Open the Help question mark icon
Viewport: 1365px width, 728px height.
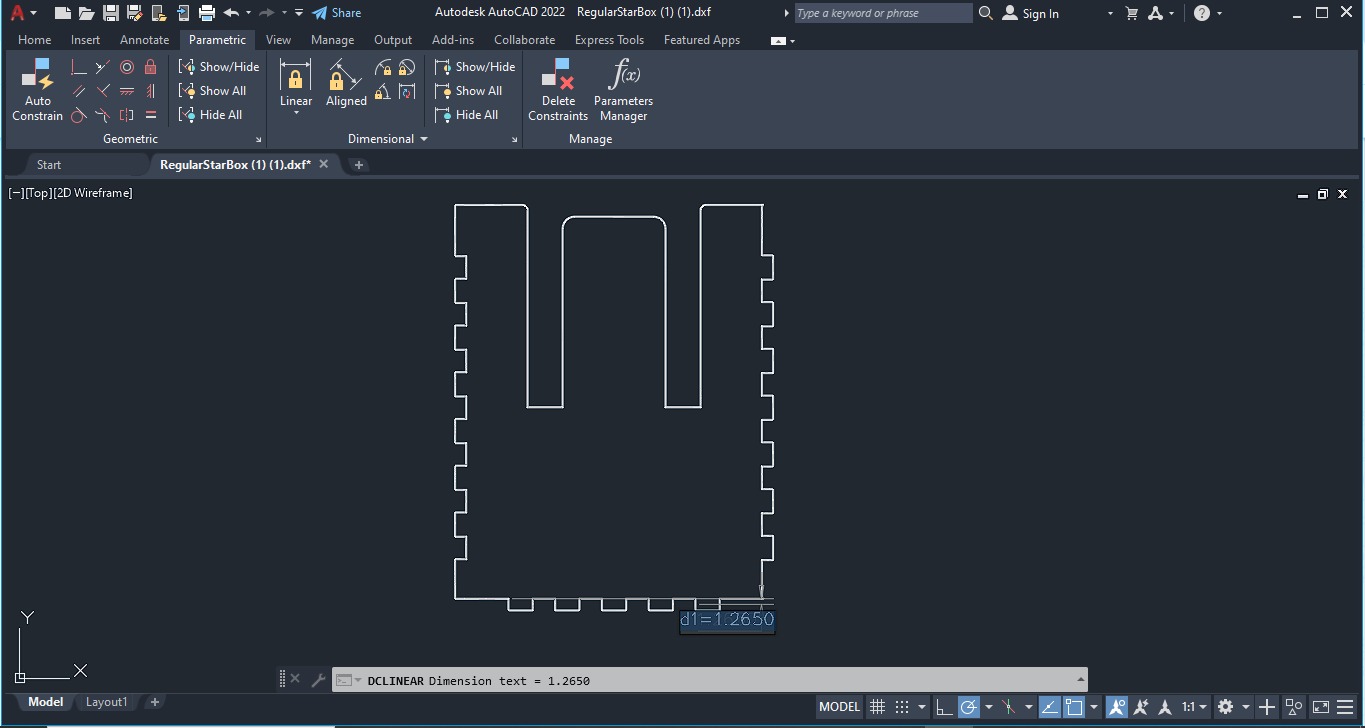1202,13
